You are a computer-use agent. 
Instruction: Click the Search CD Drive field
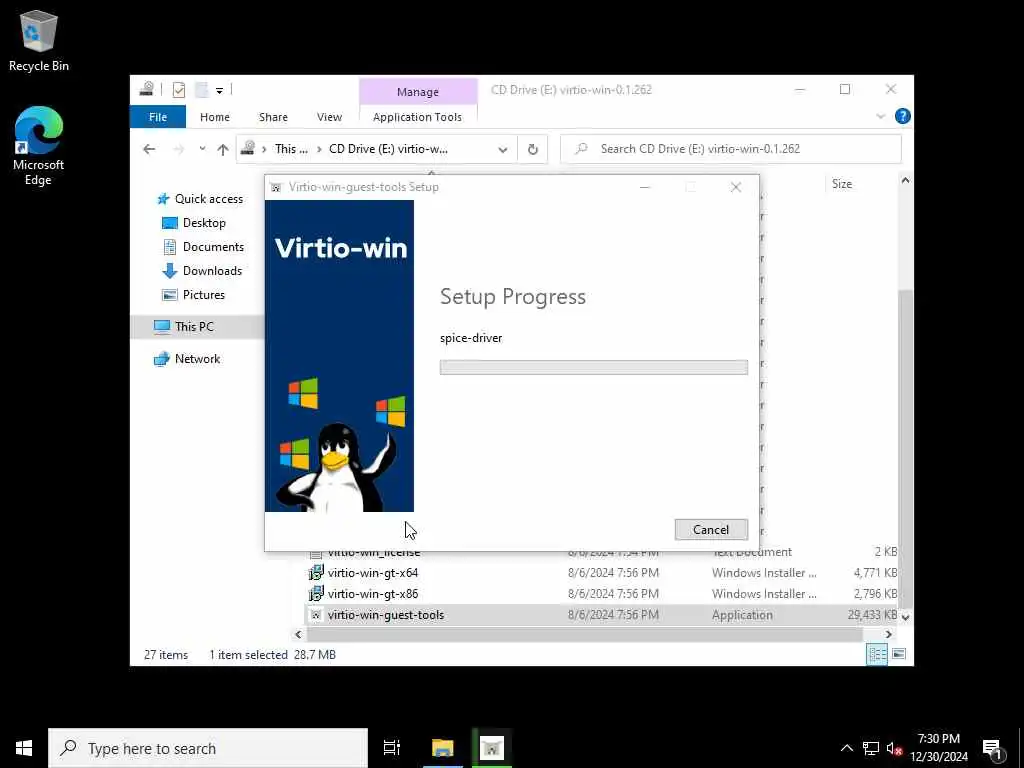pos(731,149)
